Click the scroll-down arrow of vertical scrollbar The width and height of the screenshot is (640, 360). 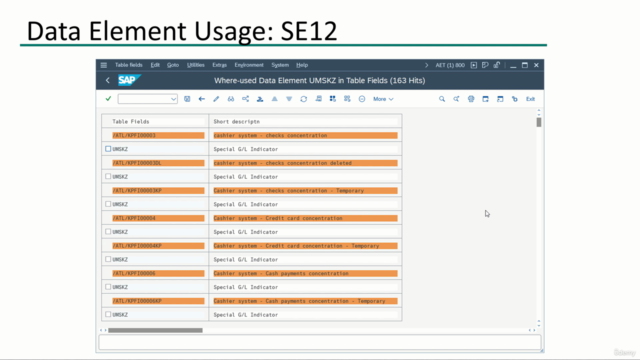coord(539,324)
